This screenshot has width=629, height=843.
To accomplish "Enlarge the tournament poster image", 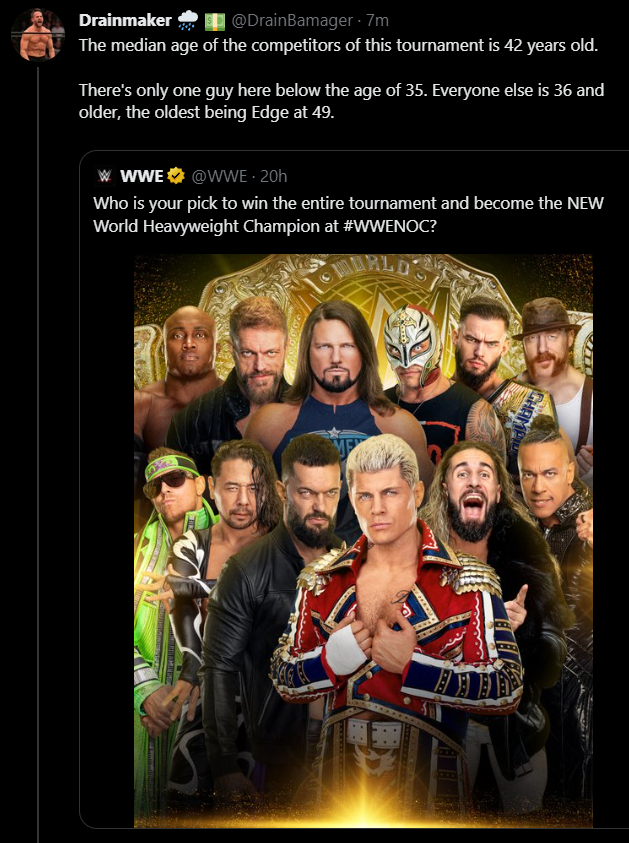I will pyautogui.click(x=363, y=541).
